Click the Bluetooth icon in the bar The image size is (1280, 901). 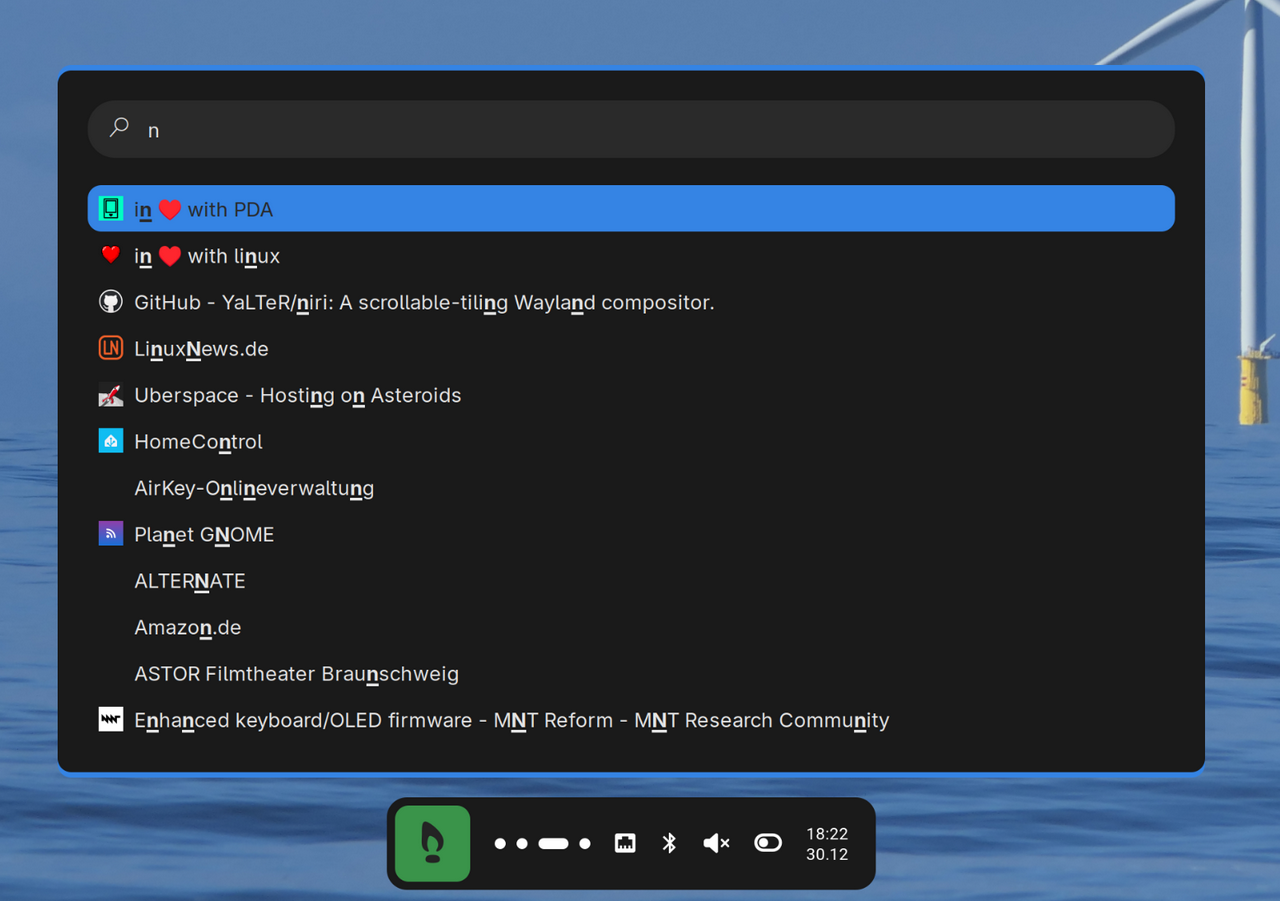(x=670, y=843)
